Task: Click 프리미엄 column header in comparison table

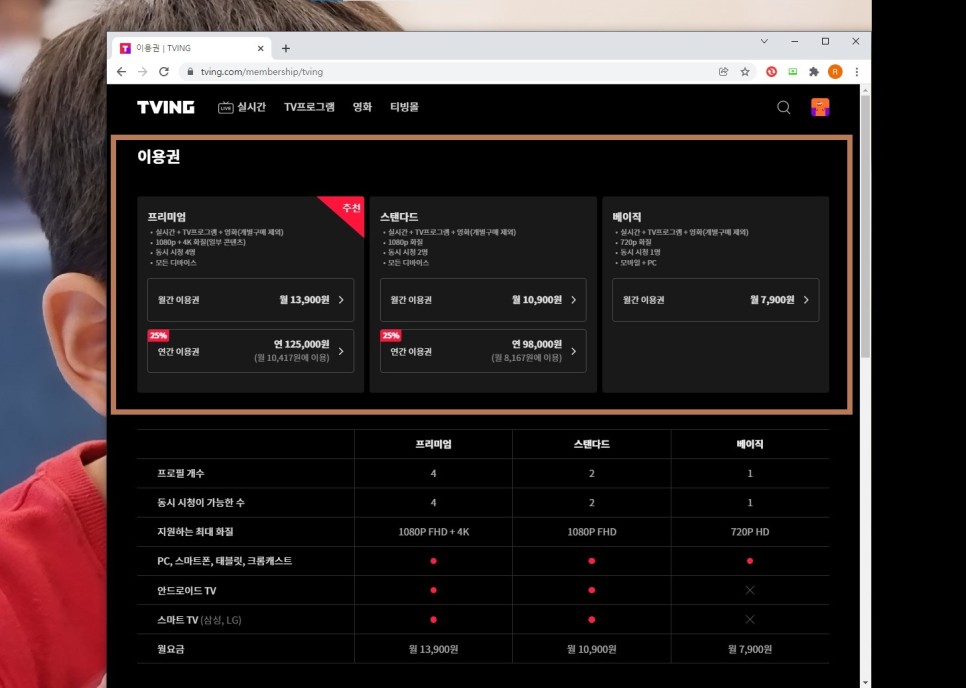Action: tap(434, 444)
